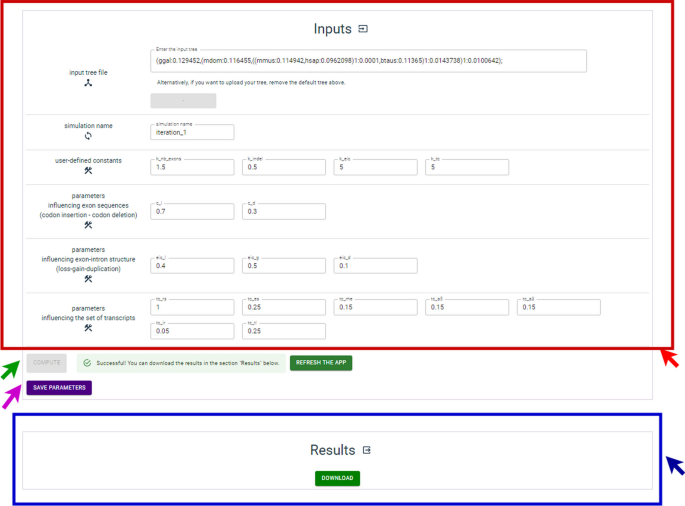Click the k_eic constant field

pyautogui.click(x=375, y=167)
